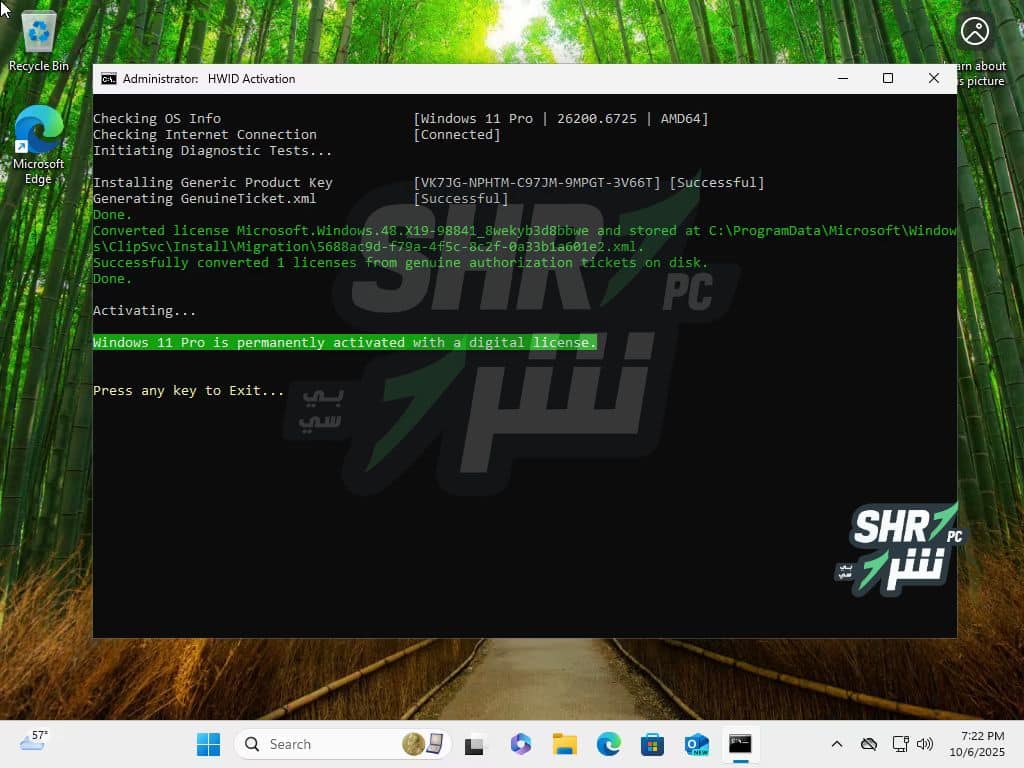This screenshot has height=768, width=1024.
Task: Open the Windows Start menu
Action: point(208,744)
